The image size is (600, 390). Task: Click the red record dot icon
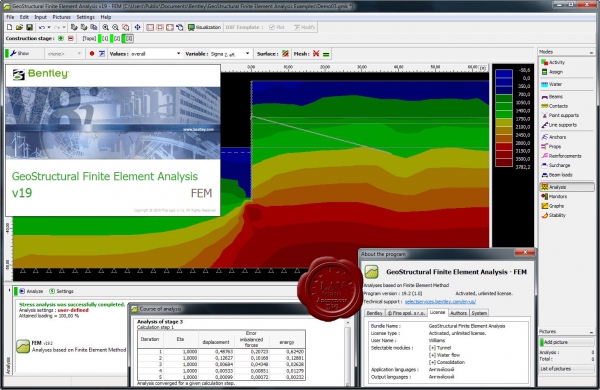[92, 54]
